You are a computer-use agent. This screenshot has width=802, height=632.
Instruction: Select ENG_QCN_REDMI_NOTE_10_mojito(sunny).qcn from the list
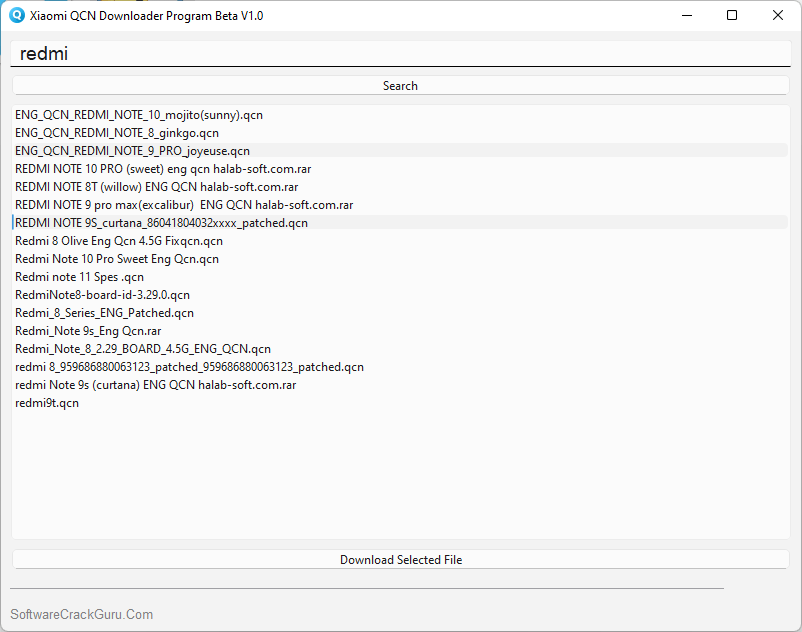138,114
